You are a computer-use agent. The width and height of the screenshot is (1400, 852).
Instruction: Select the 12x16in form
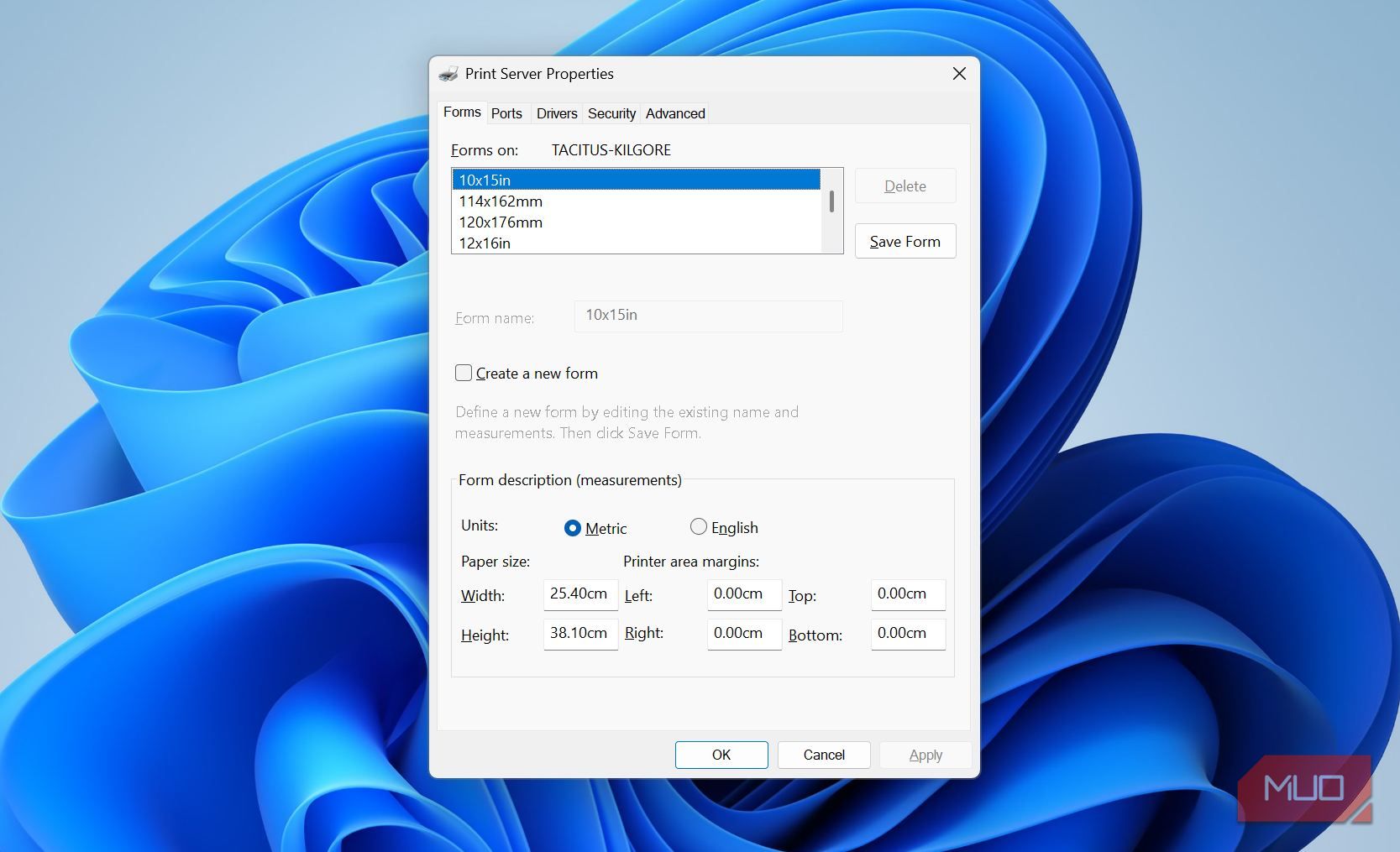click(x=637, y=243)
